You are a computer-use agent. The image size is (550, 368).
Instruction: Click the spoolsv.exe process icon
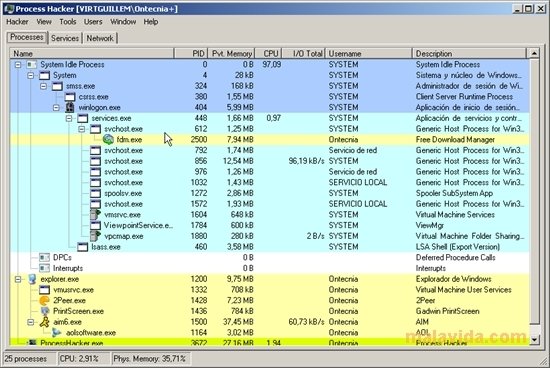coord(95,193)
